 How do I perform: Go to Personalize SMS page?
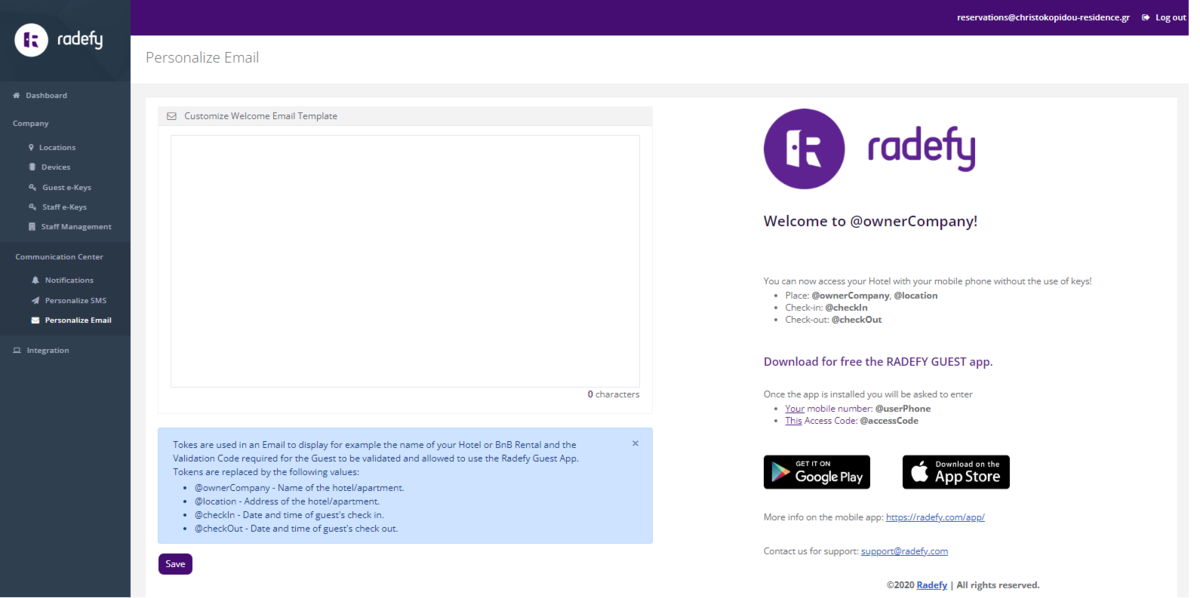[76, 300]
